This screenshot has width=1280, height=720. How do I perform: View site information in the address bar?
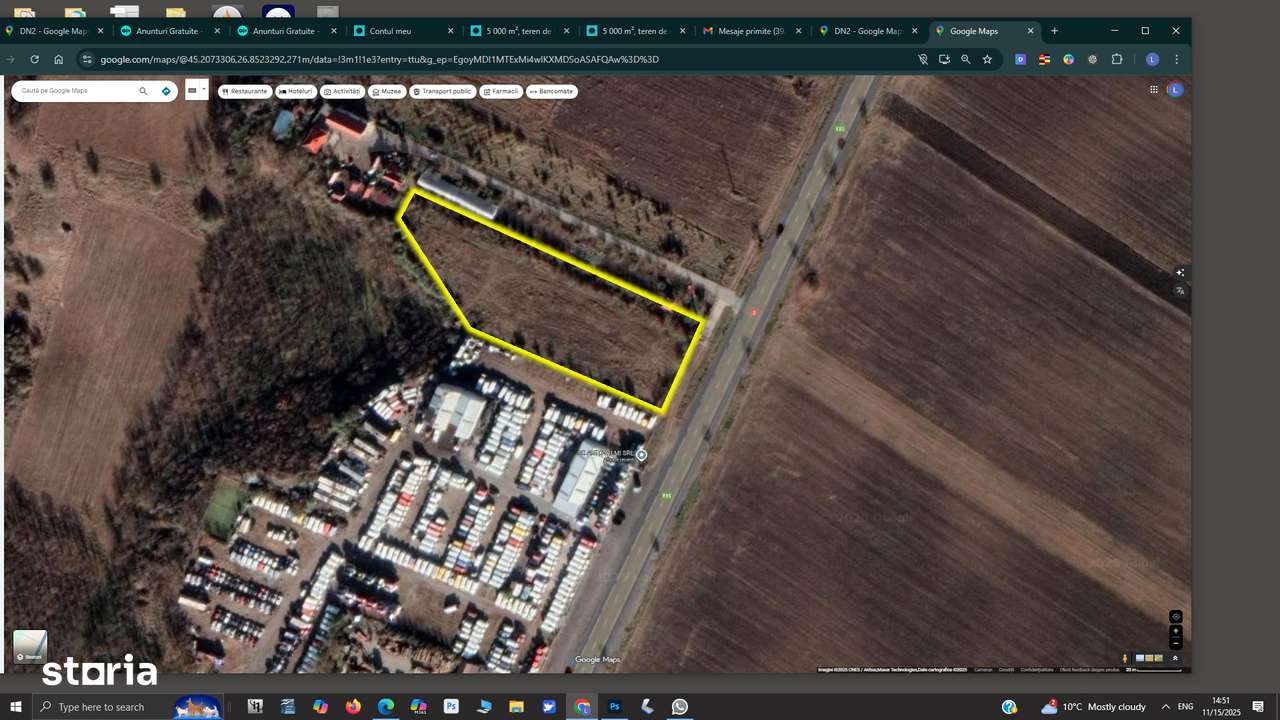87,59
